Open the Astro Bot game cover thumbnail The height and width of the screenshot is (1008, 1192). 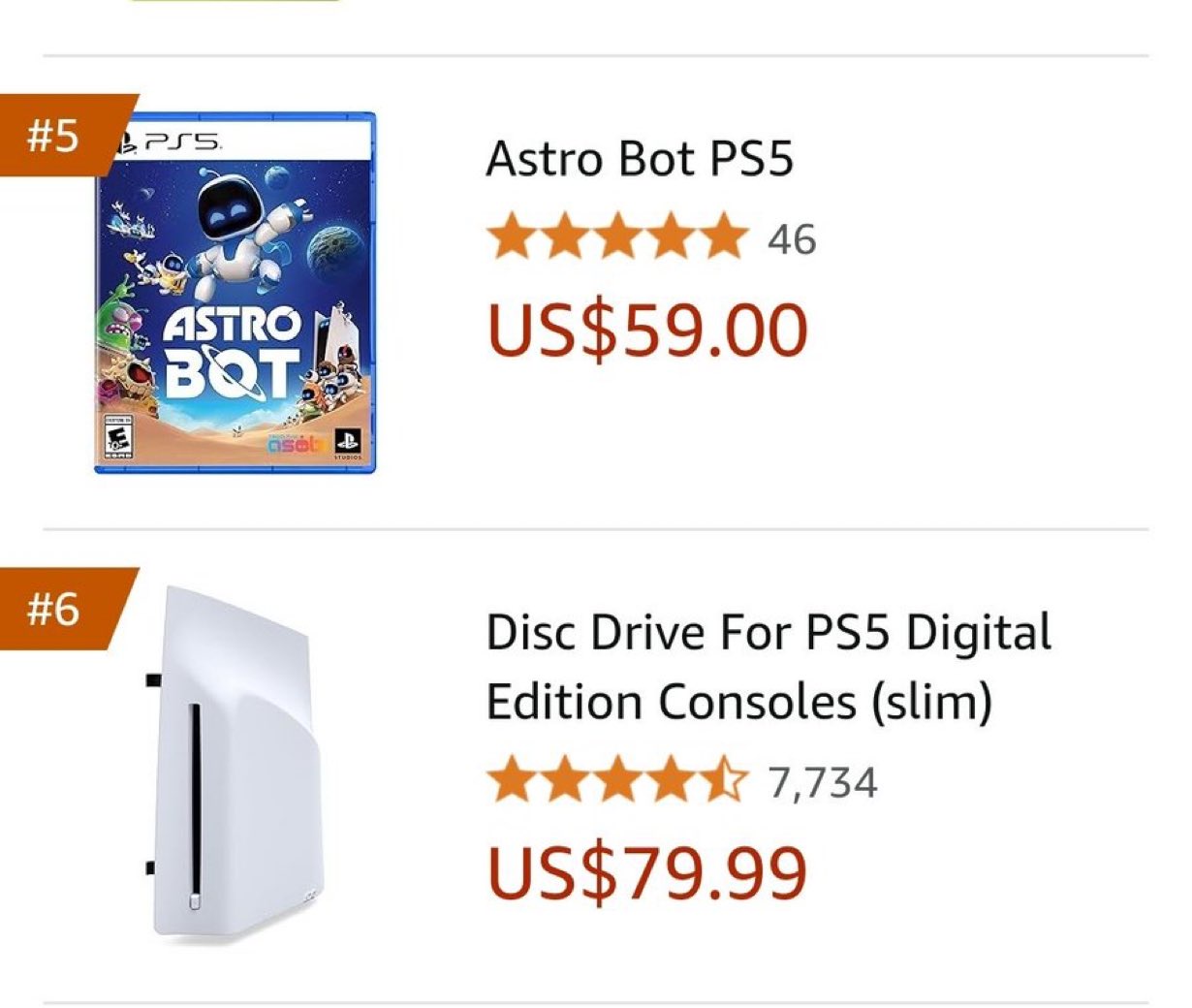pyautogui.click(x=235, y=292)
